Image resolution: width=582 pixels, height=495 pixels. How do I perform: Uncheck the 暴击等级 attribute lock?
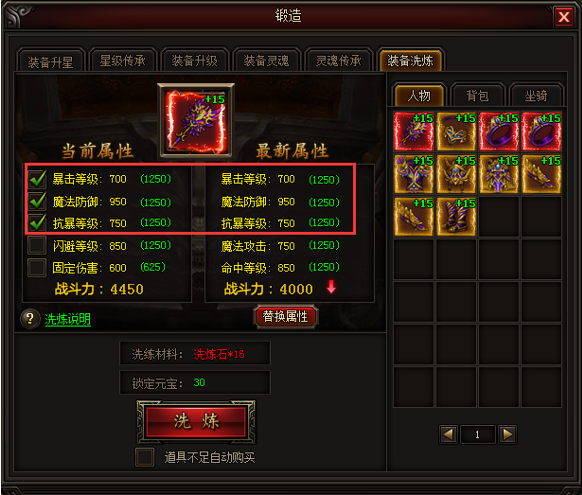point(37,179)
